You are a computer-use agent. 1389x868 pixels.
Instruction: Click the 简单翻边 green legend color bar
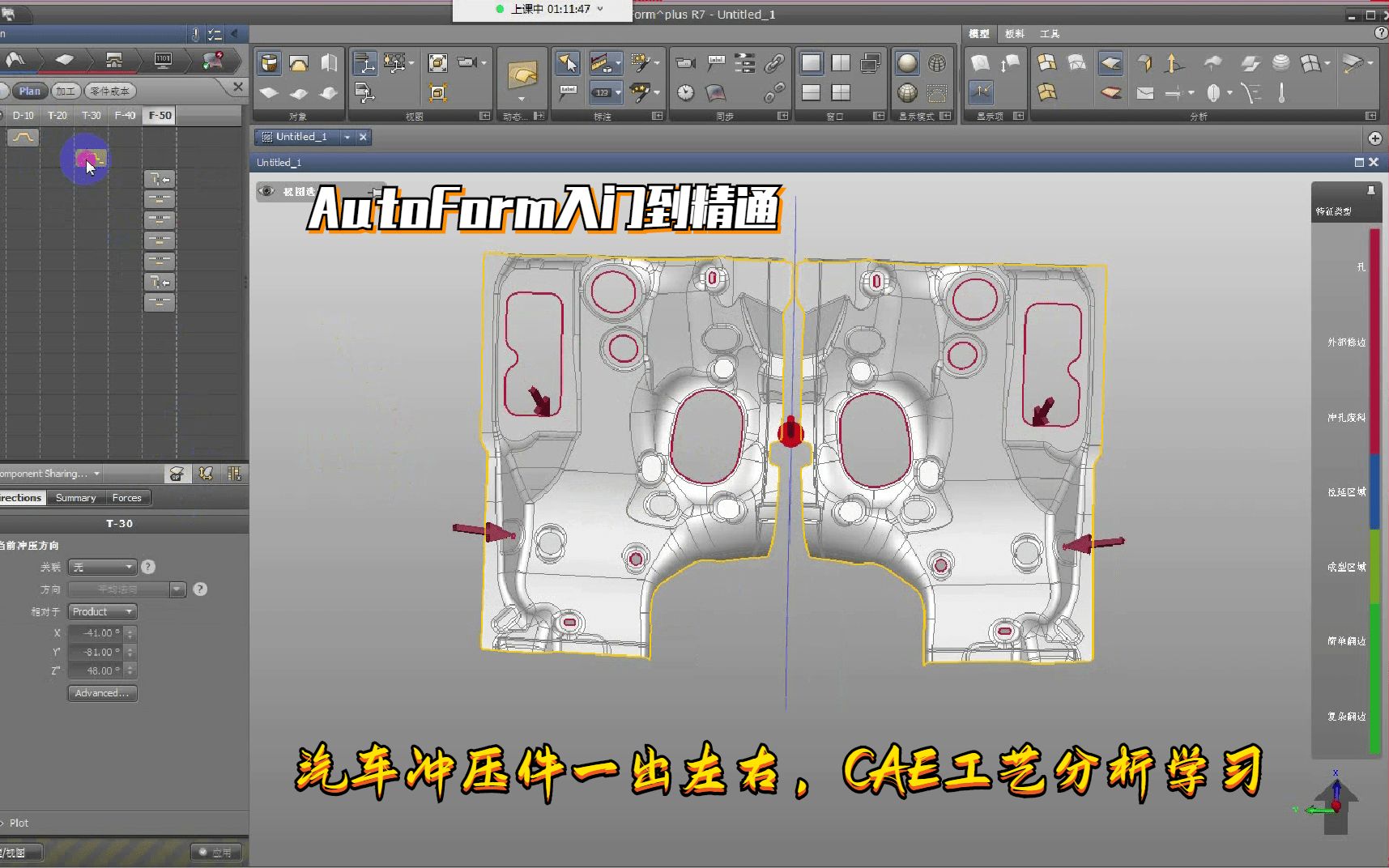1374,641
